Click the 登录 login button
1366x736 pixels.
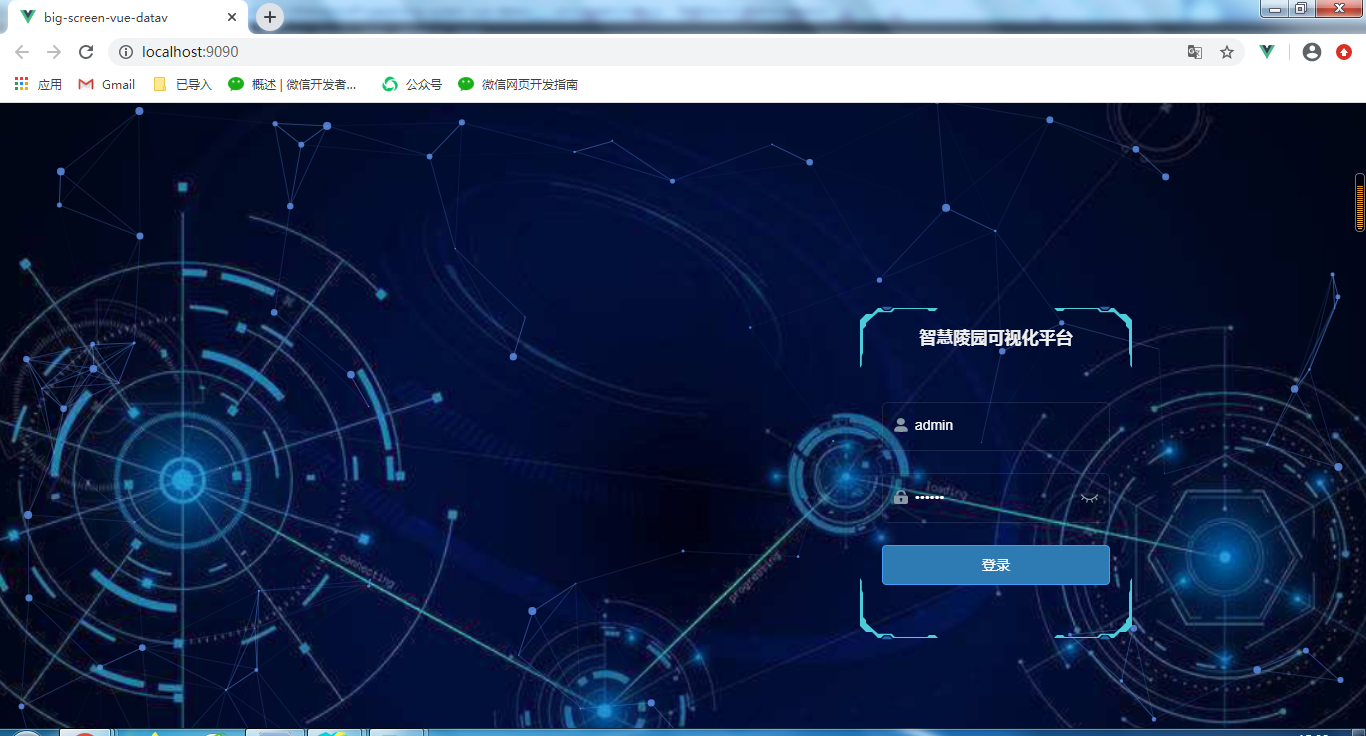coord(995,565)
